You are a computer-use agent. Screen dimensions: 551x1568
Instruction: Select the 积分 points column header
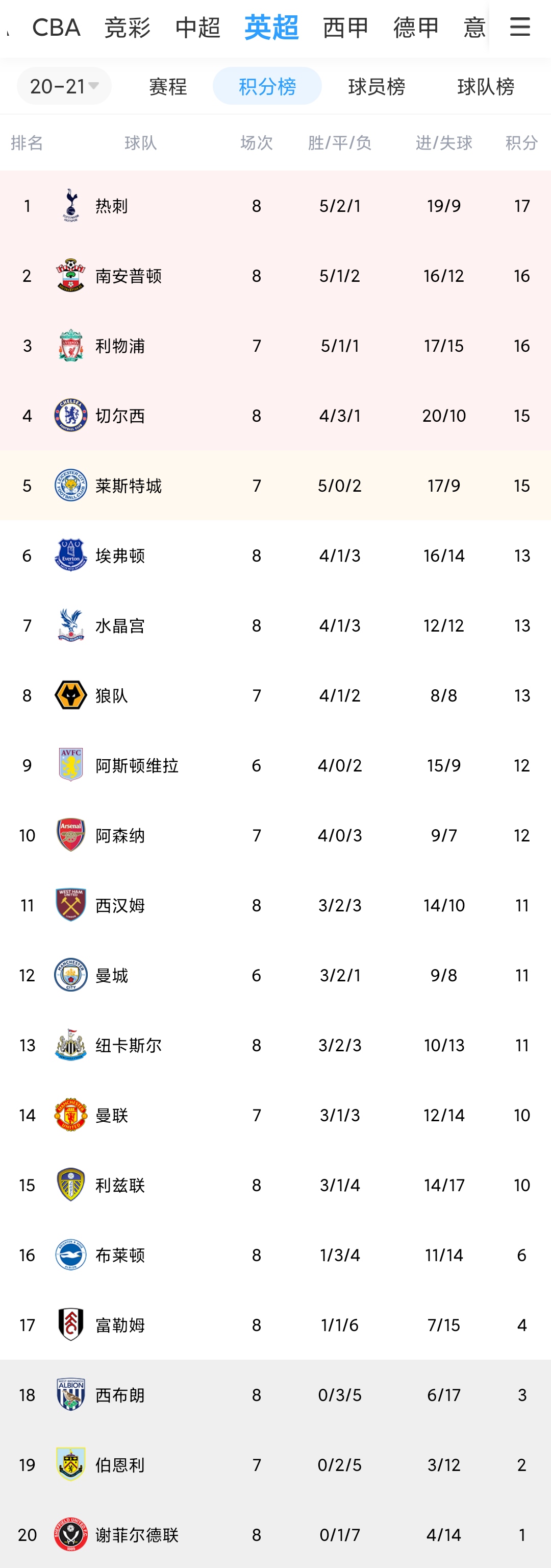coord(522,142)
